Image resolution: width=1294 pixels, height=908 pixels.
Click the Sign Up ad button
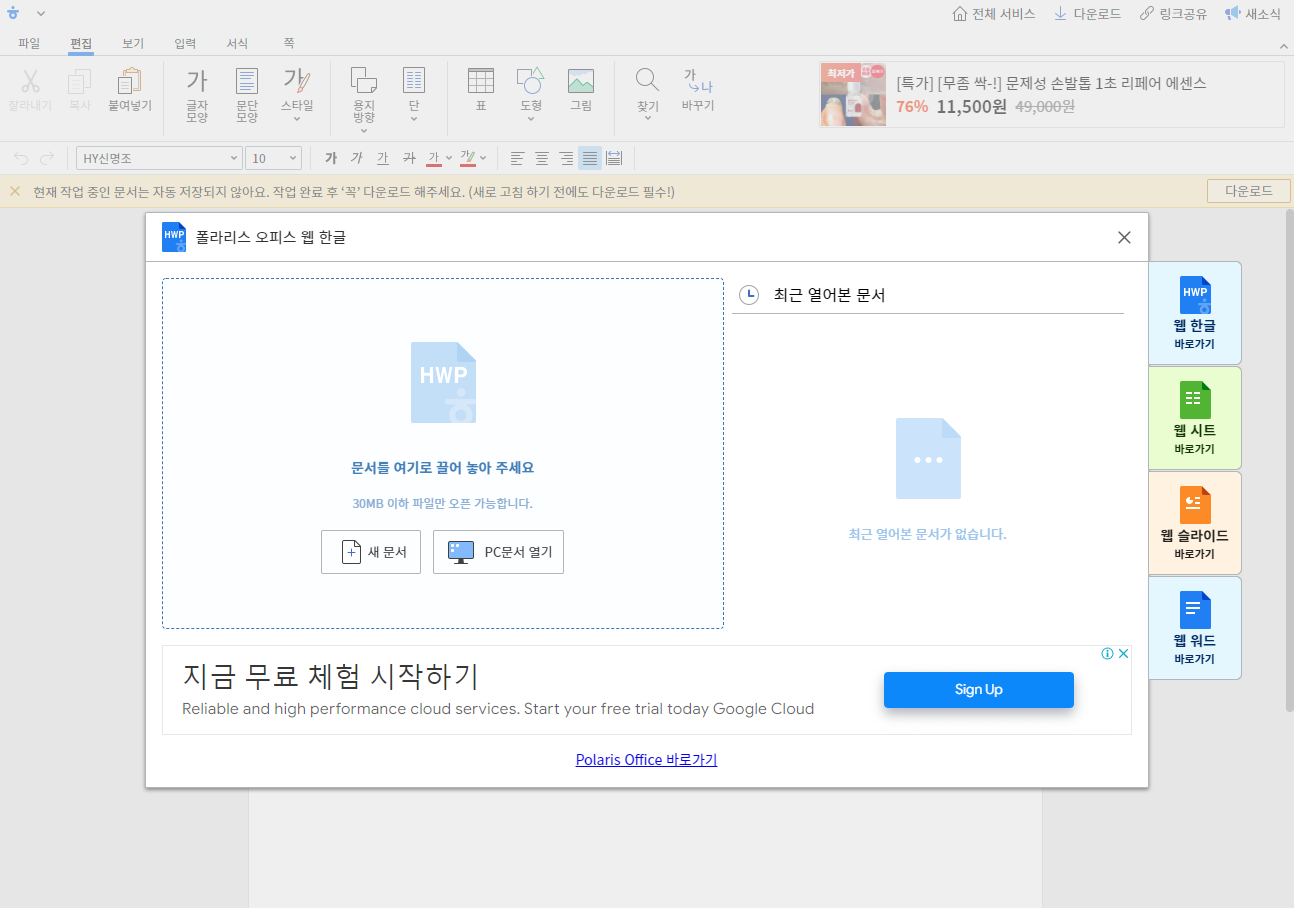pyautogui.click(x=979, y=689)
